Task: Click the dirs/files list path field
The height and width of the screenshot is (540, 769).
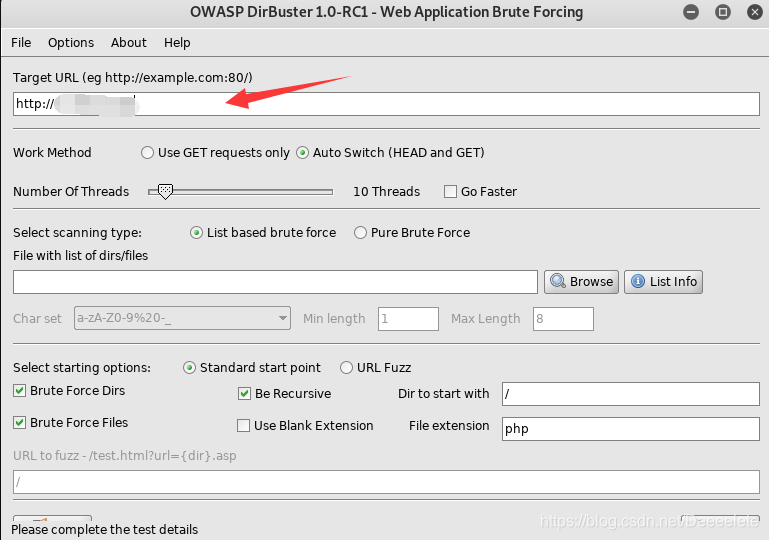Action: click(275, 282)
